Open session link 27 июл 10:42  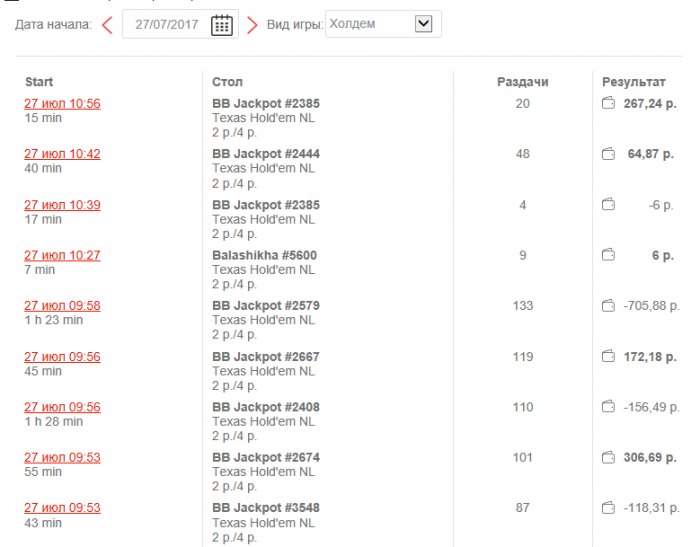coord(62,154)
